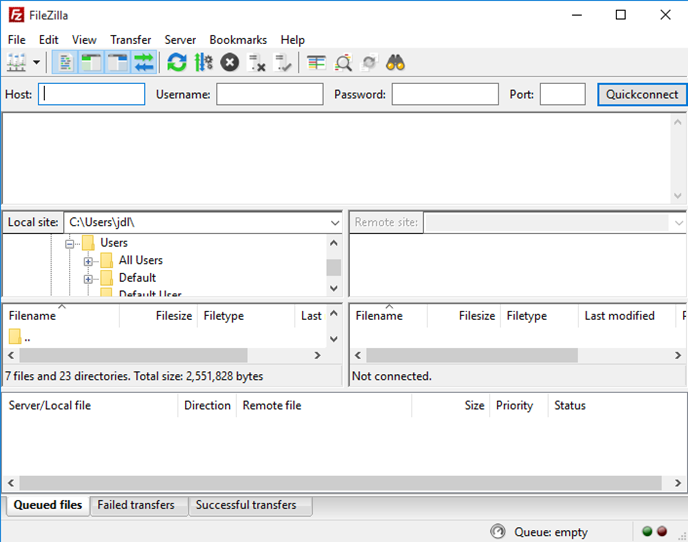Screen dimensions: 688x542
Task: Click the queue status speed limit icon
Action: pos(498,531)
